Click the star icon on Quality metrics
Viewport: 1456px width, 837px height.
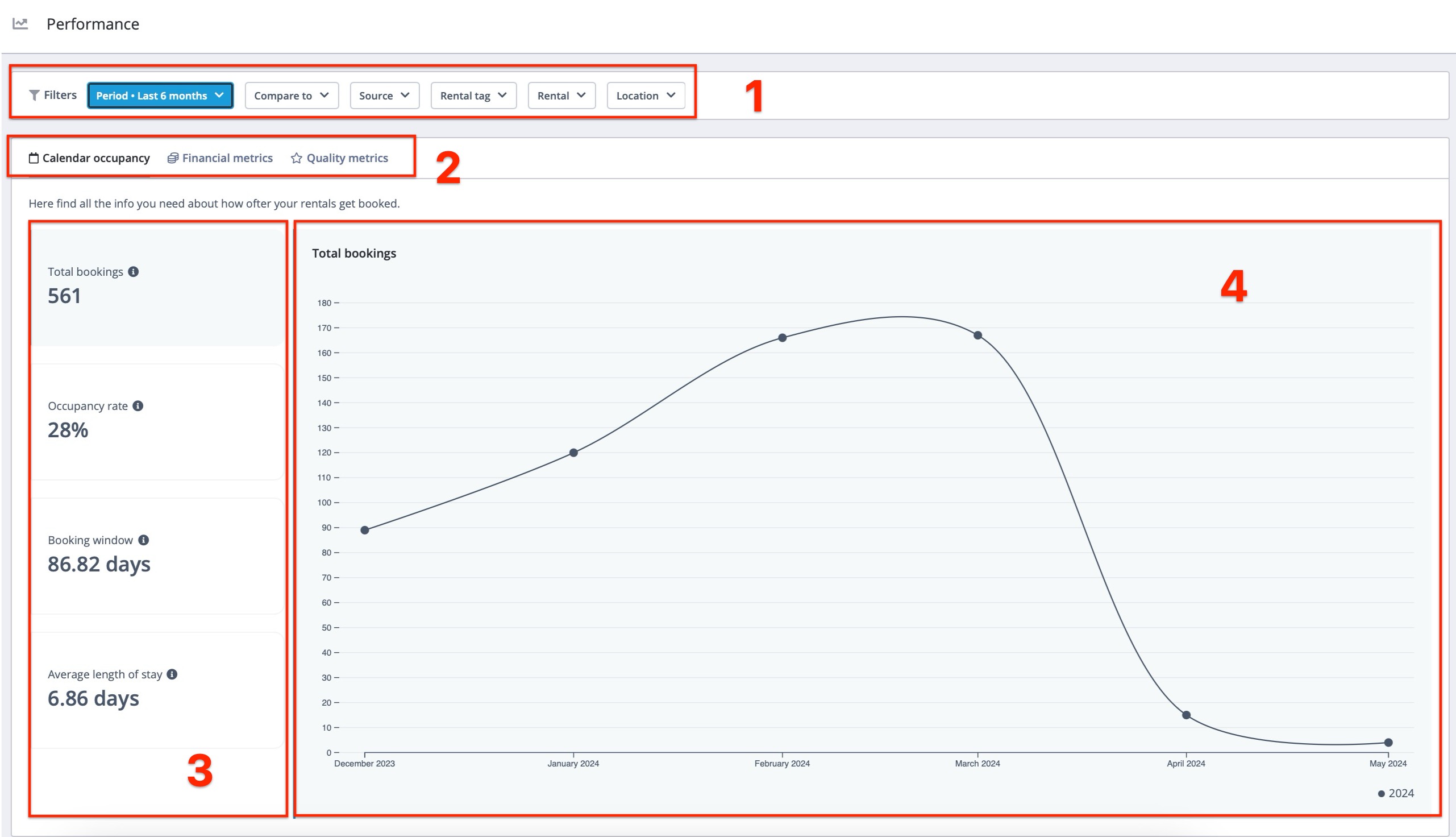point(296,158)
